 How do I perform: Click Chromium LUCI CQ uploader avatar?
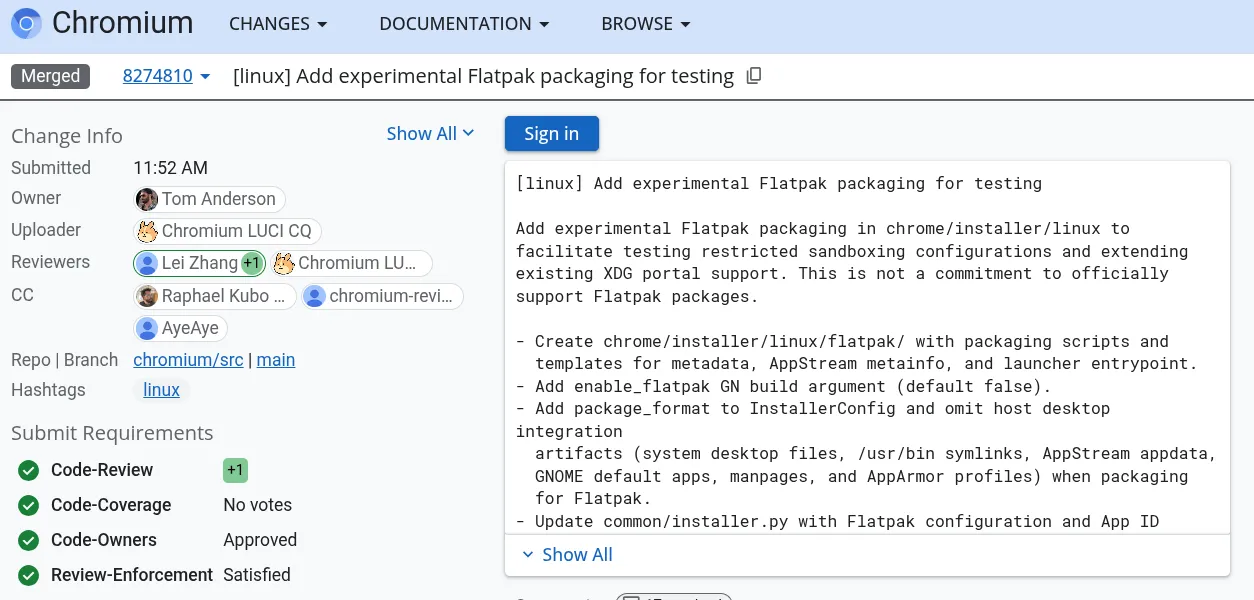[x=147, y=231]
